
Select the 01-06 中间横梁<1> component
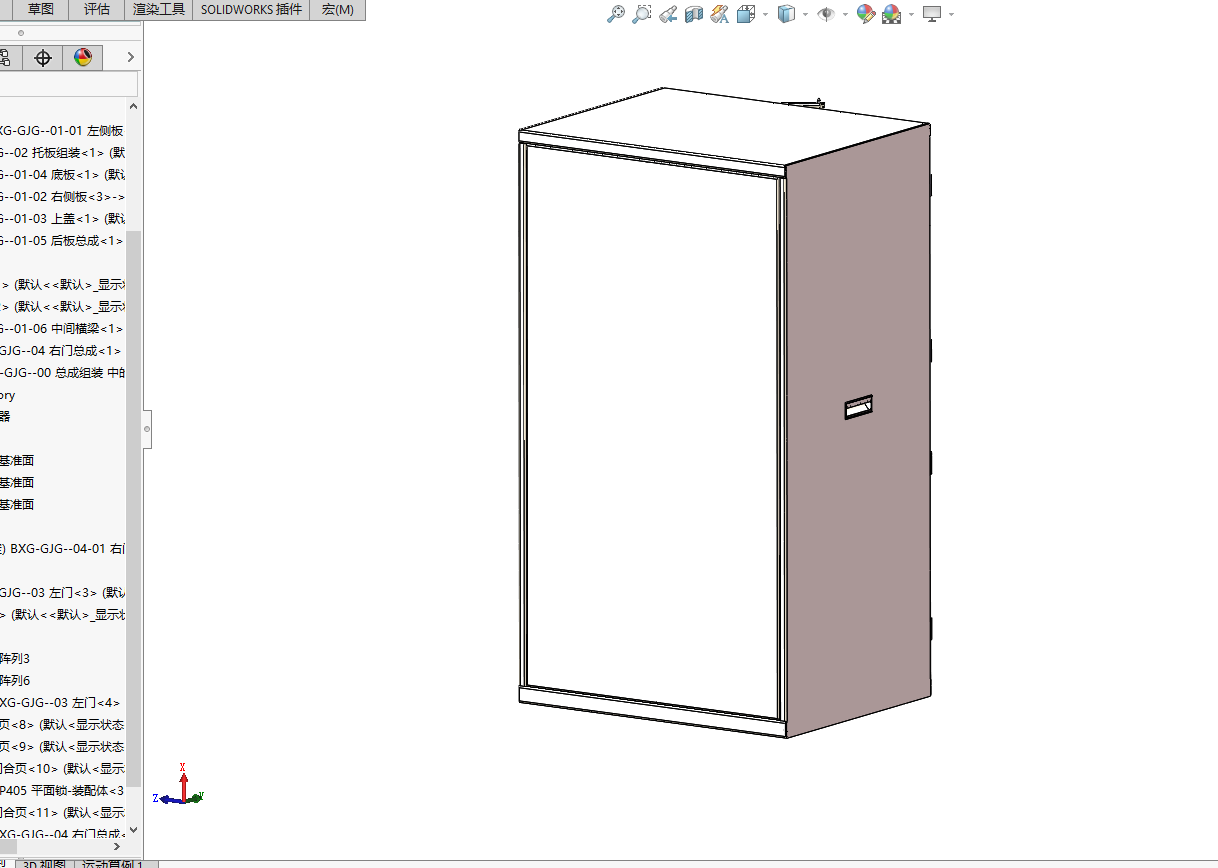pos(63,329)
